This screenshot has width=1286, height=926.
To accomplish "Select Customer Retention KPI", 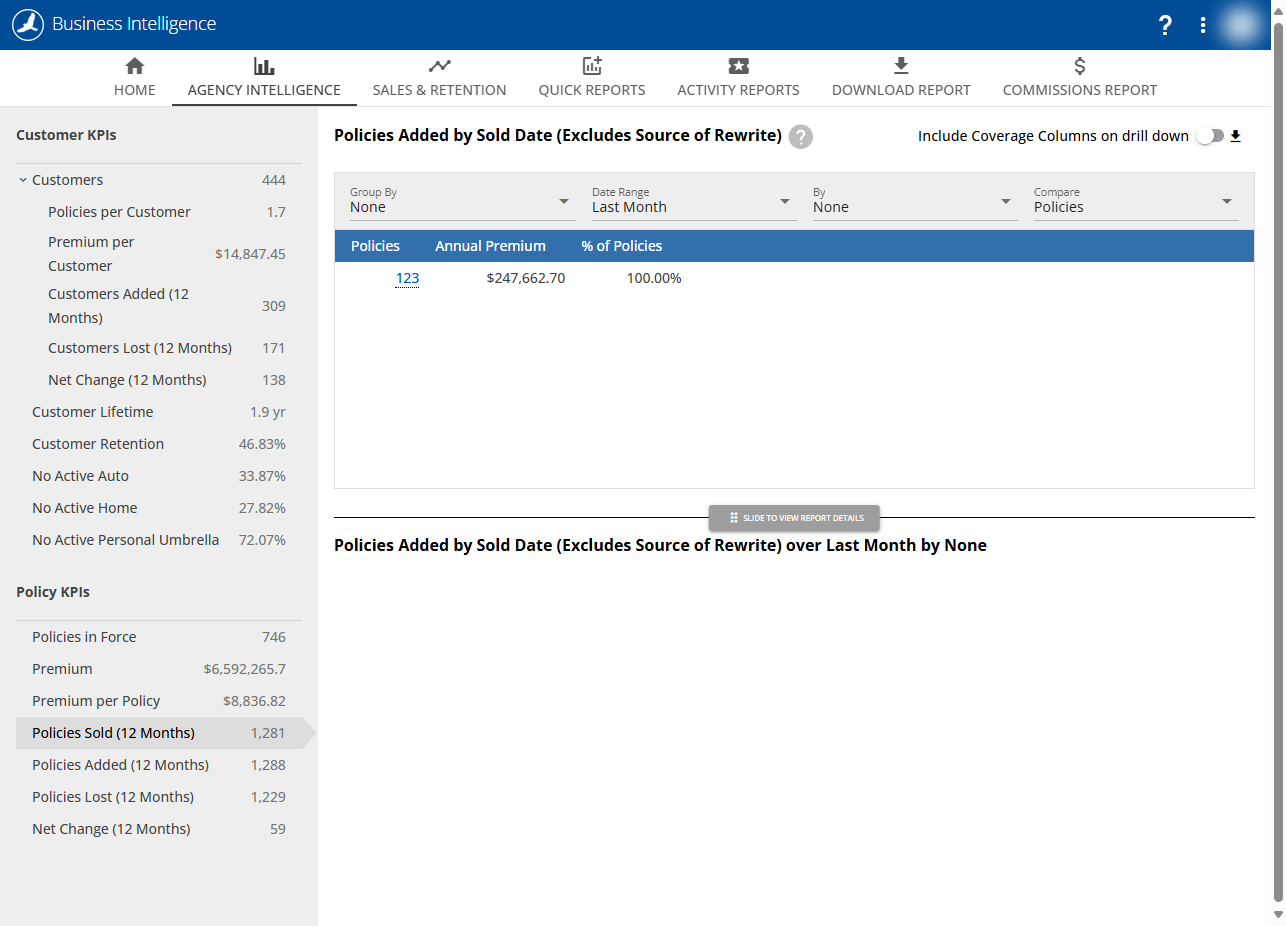I will tap(159, 444).
